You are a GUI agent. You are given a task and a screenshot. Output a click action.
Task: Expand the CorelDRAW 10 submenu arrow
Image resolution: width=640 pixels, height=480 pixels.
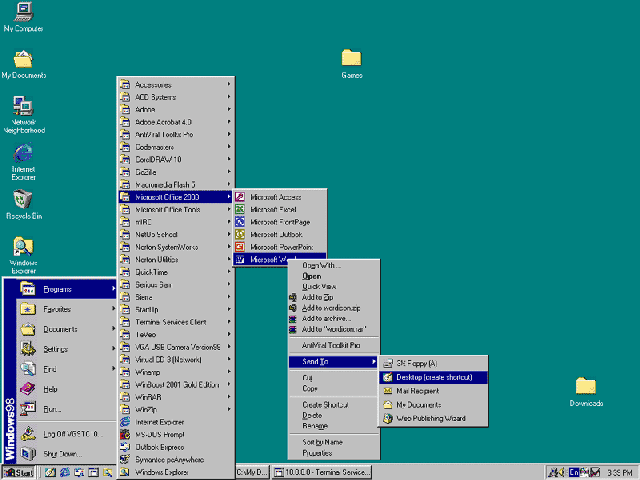tap(229, 159)
